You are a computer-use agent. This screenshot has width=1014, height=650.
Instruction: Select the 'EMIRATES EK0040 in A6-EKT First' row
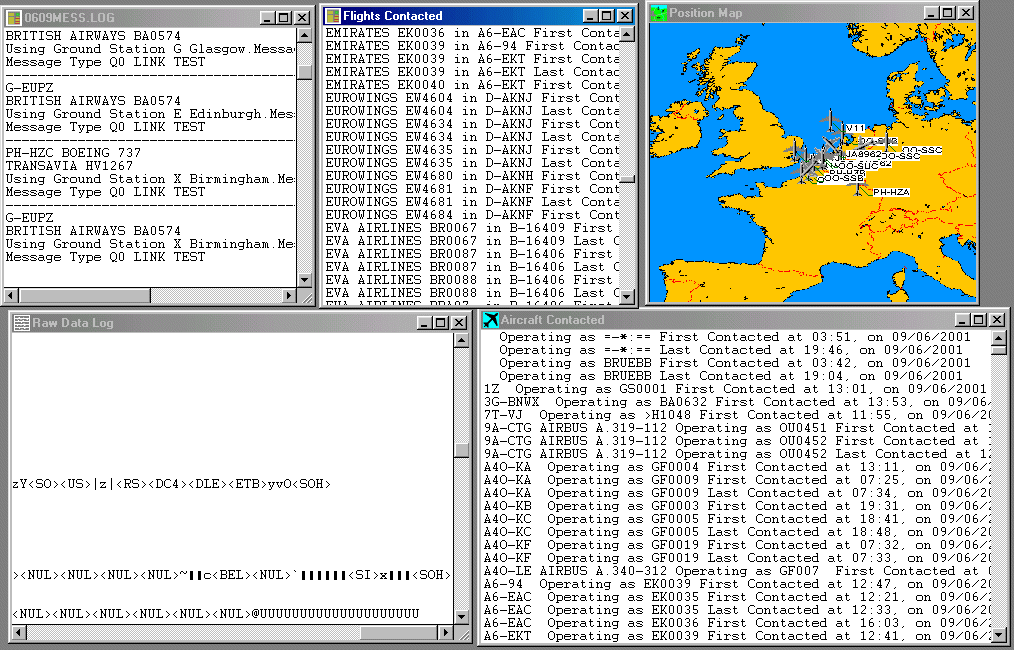[472, 85]
